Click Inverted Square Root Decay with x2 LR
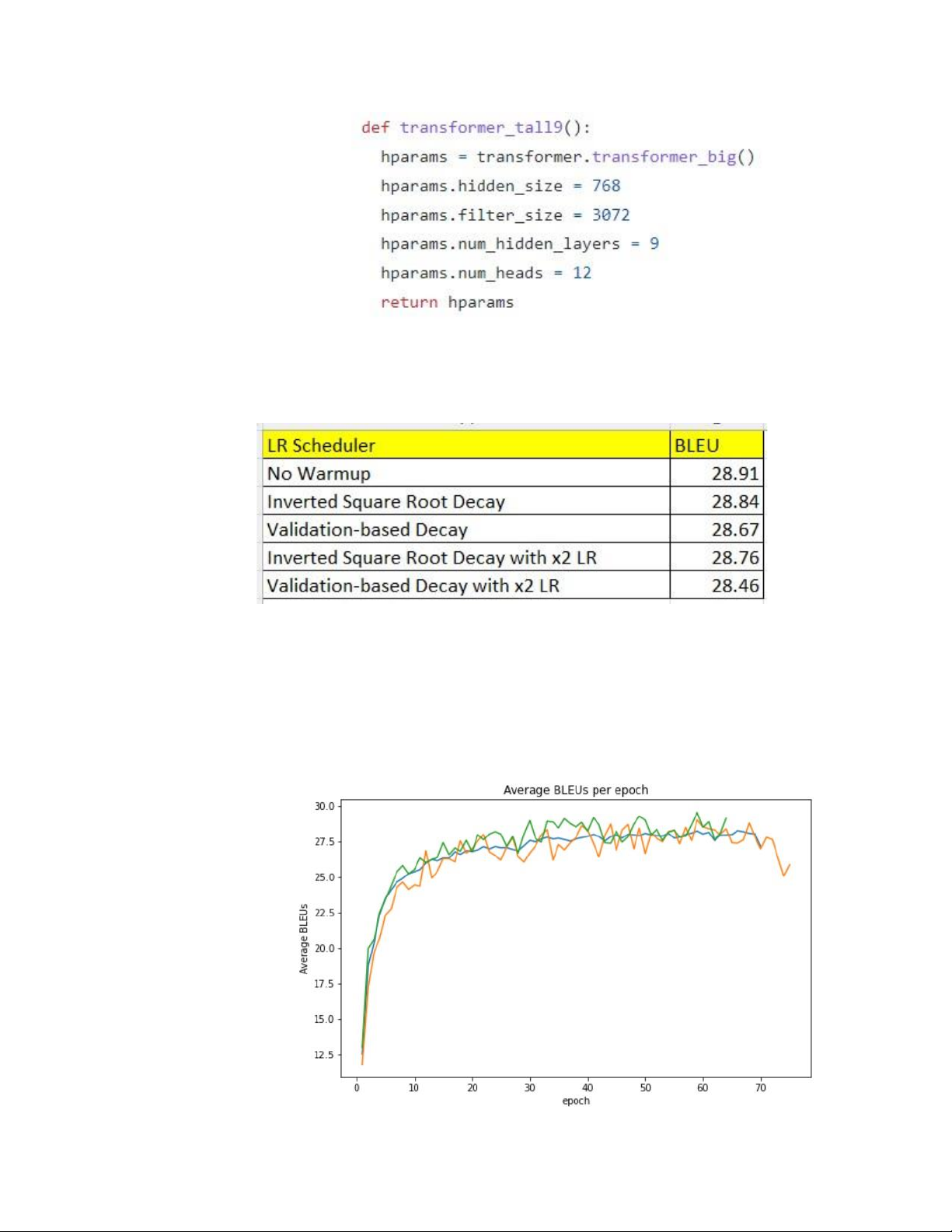The image size is (952, 1232). (x=432, y=557)
